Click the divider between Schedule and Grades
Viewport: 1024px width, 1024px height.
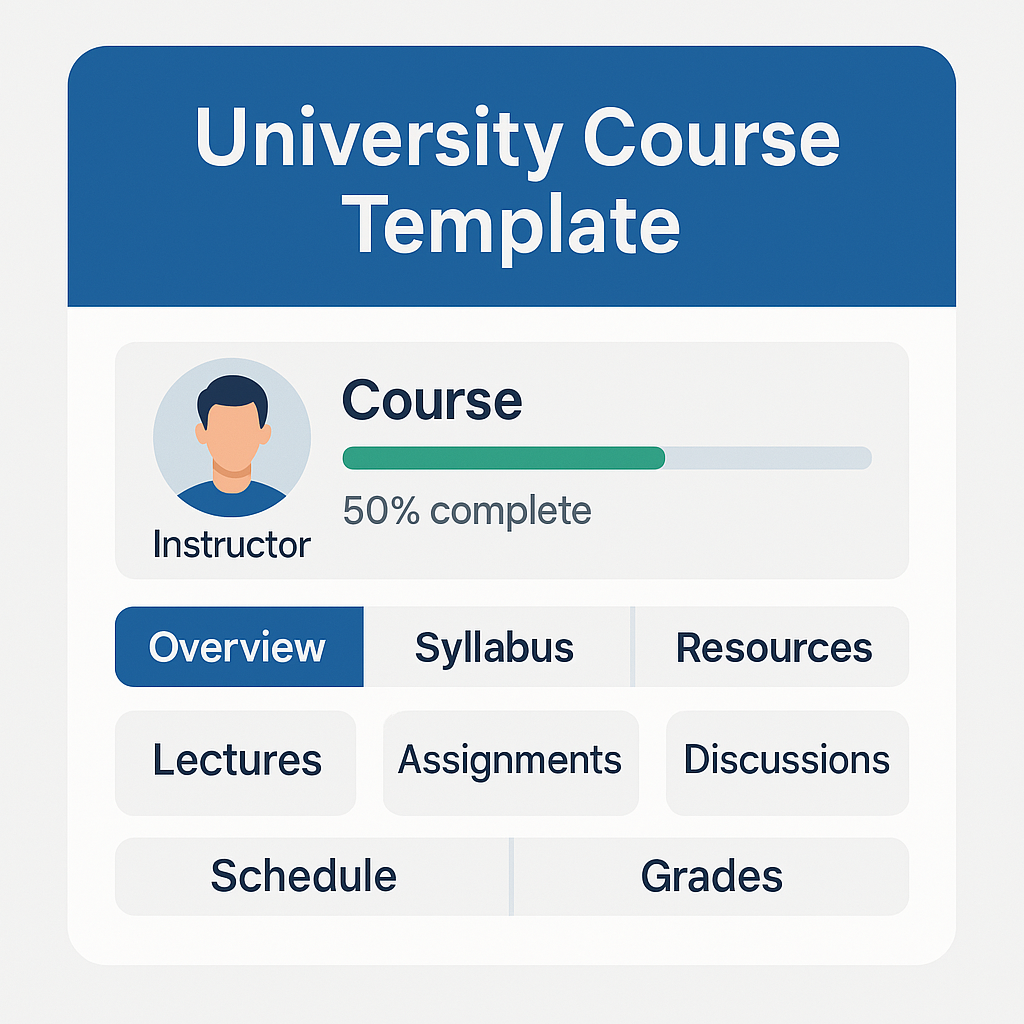pos(512,876)
